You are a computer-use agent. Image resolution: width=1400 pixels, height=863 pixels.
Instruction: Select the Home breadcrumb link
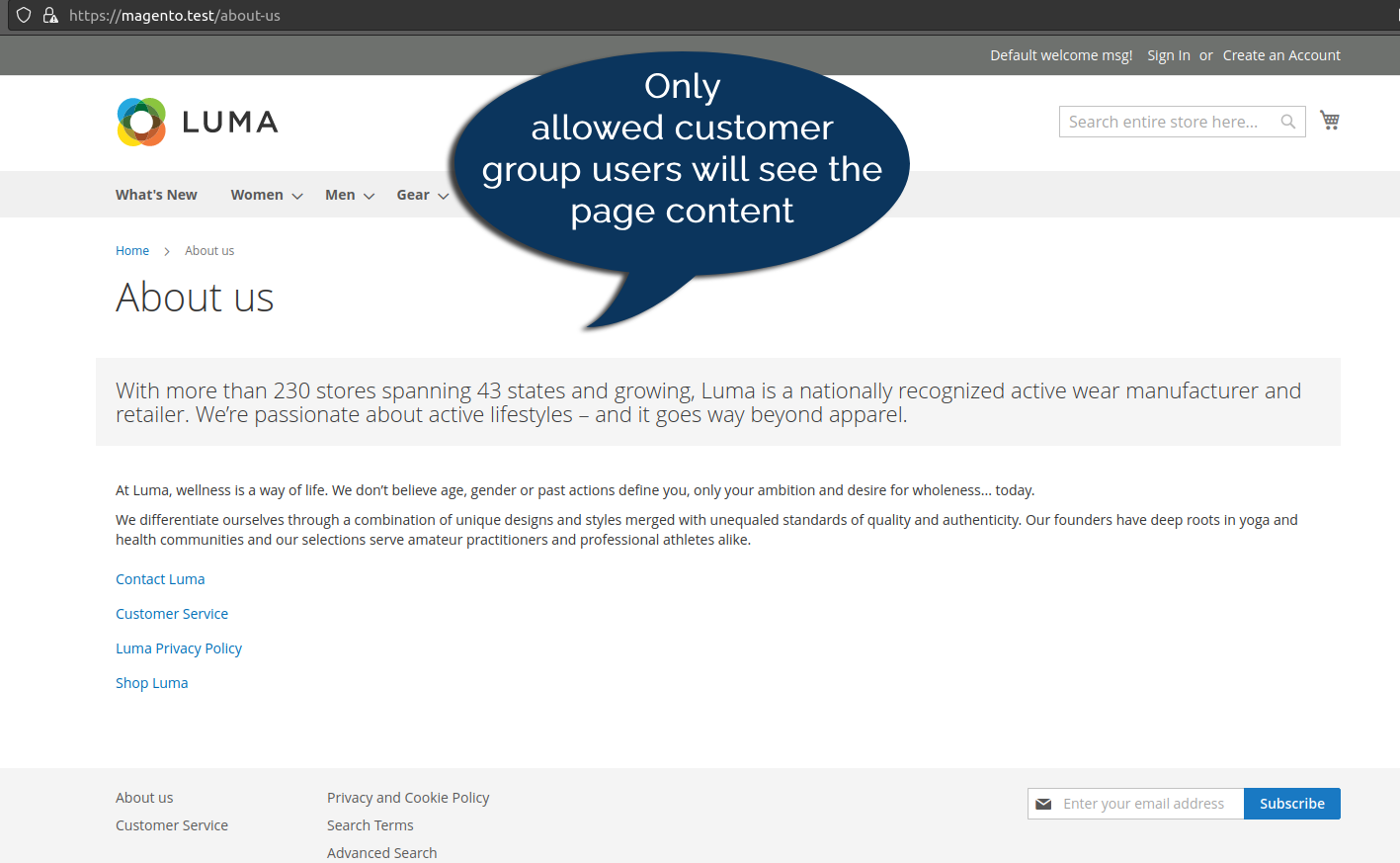point(132,250)
